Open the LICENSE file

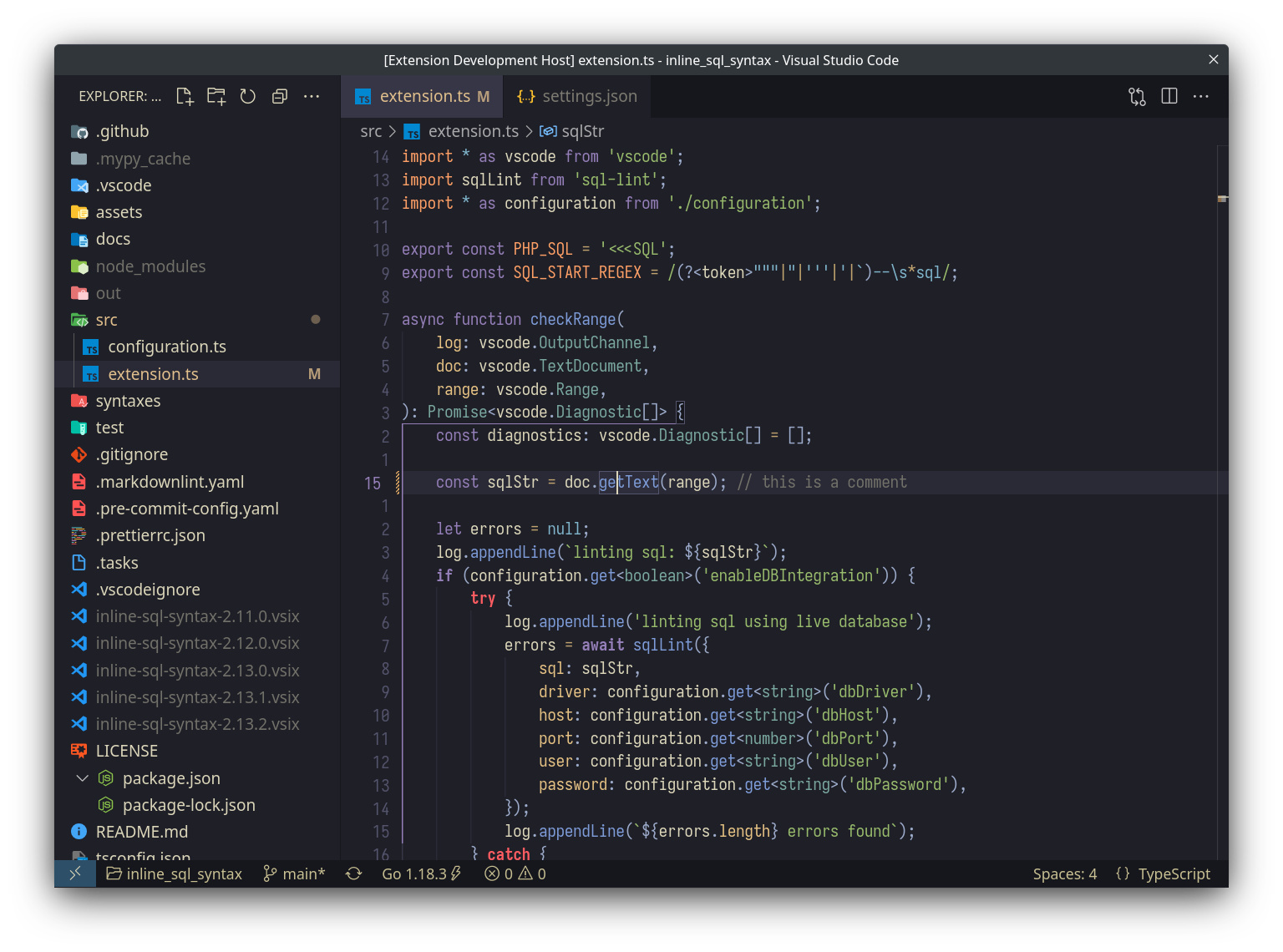click(x=197, y=751)
